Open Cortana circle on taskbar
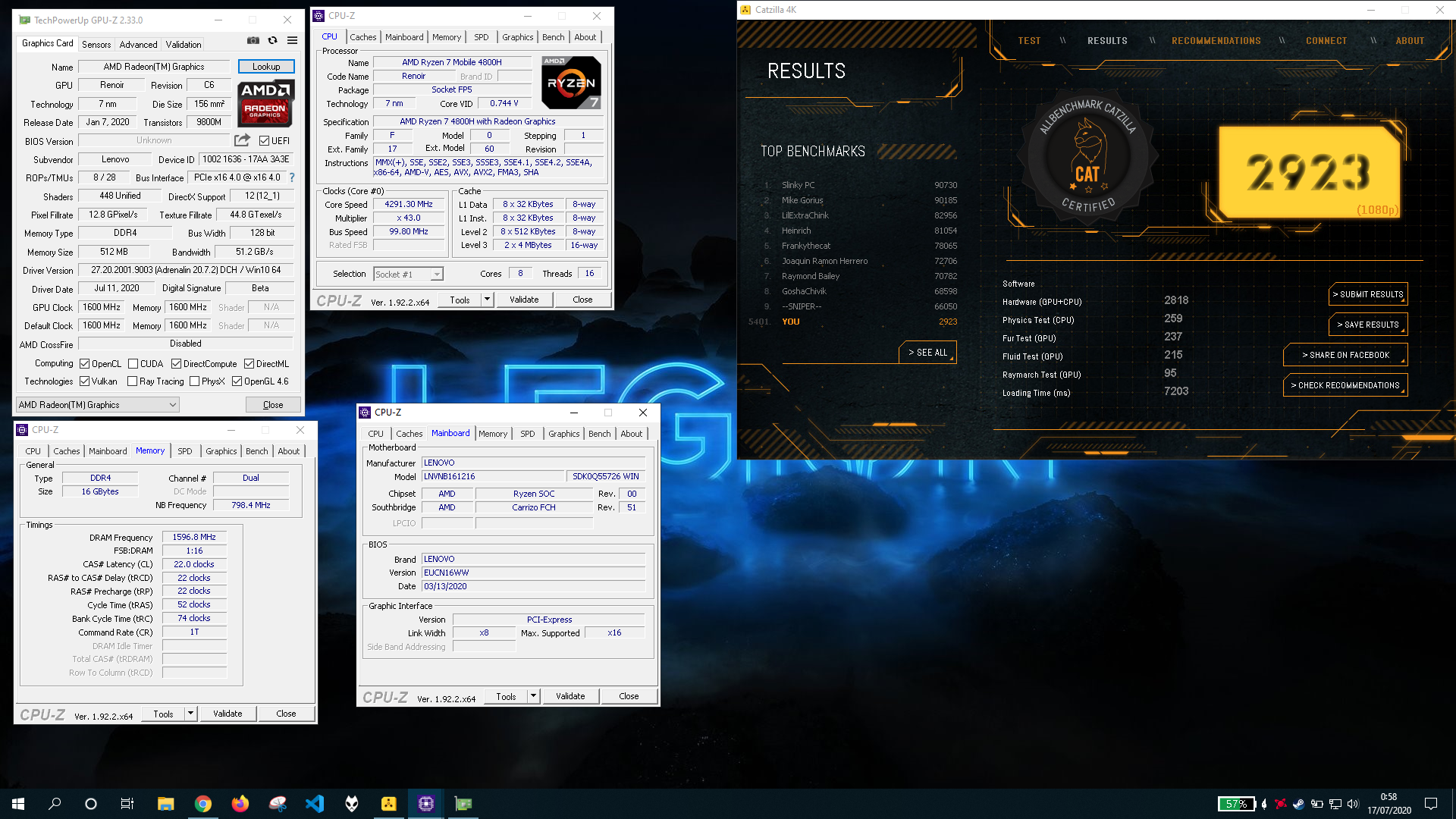Screen dimensions: 1456x819 91,804
